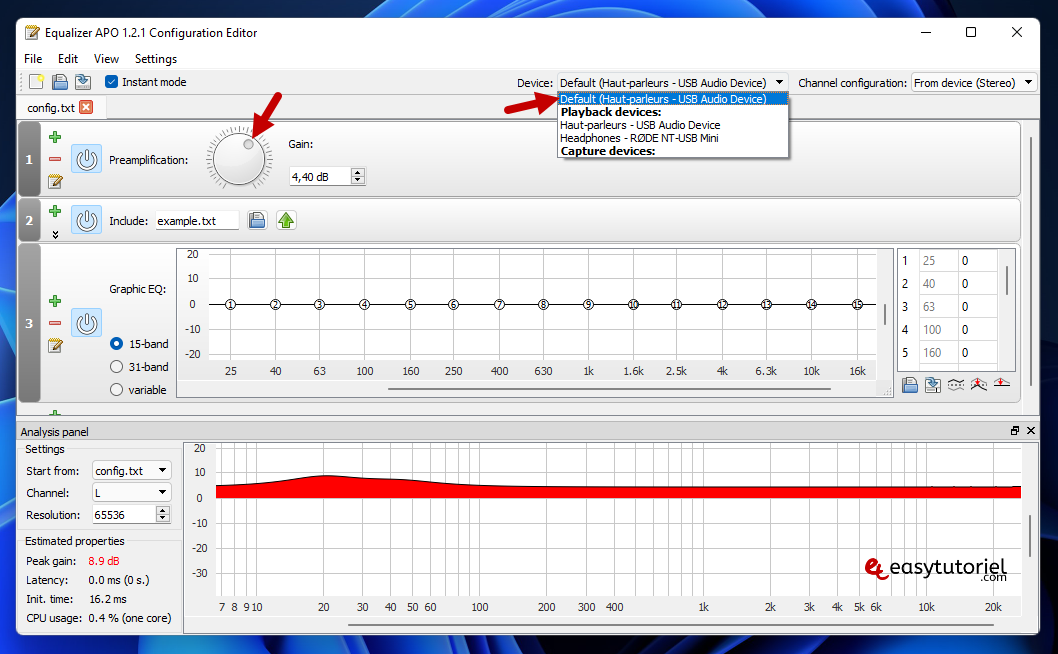Screen dimensions: 1058x654
Task: Click gain cell for band 1 (25)
Action: click(977, 261)
